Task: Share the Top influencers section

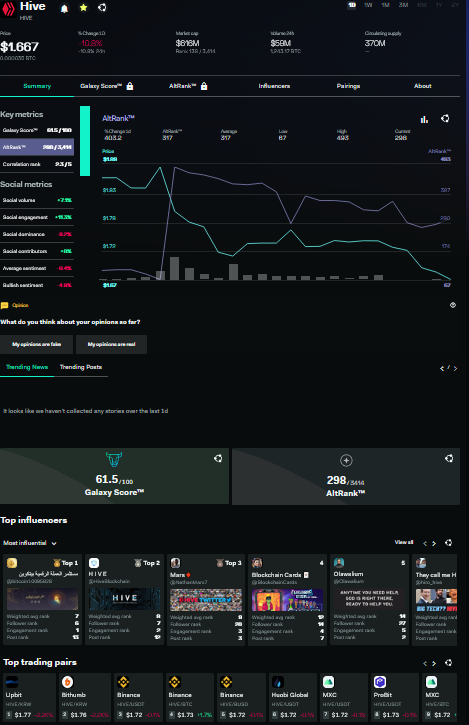Action: pyautogui.click(x=448, y=543)
